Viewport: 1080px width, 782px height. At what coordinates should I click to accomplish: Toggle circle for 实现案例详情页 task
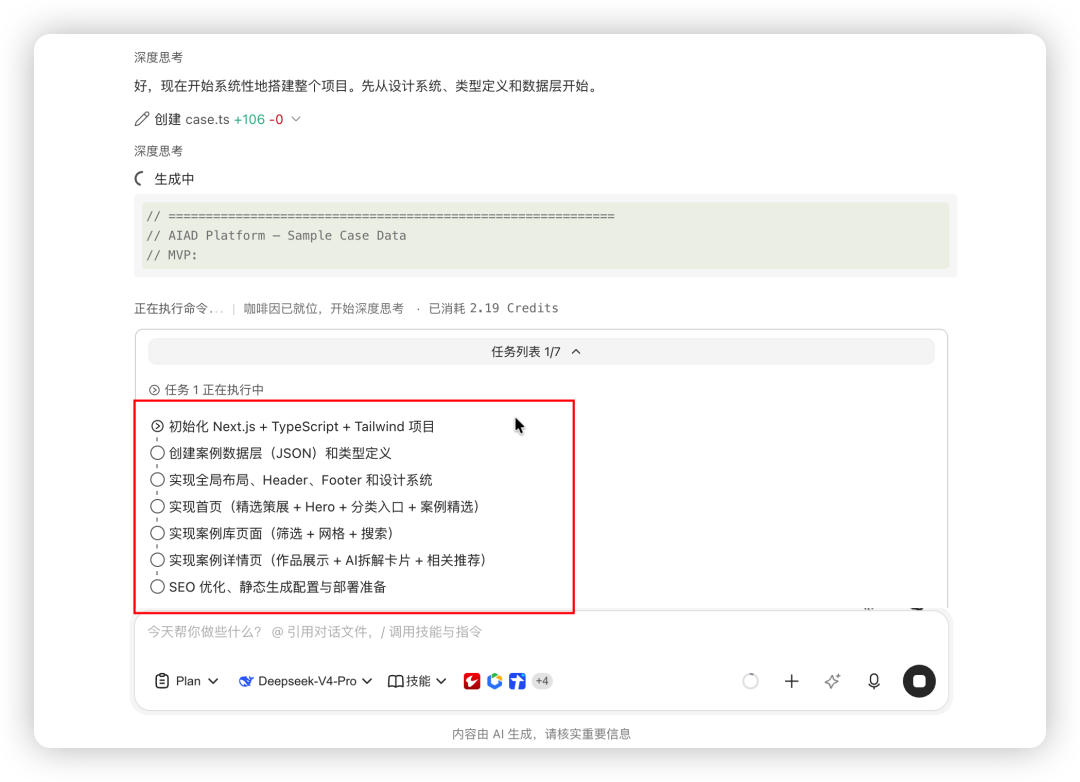click(157, 560)
